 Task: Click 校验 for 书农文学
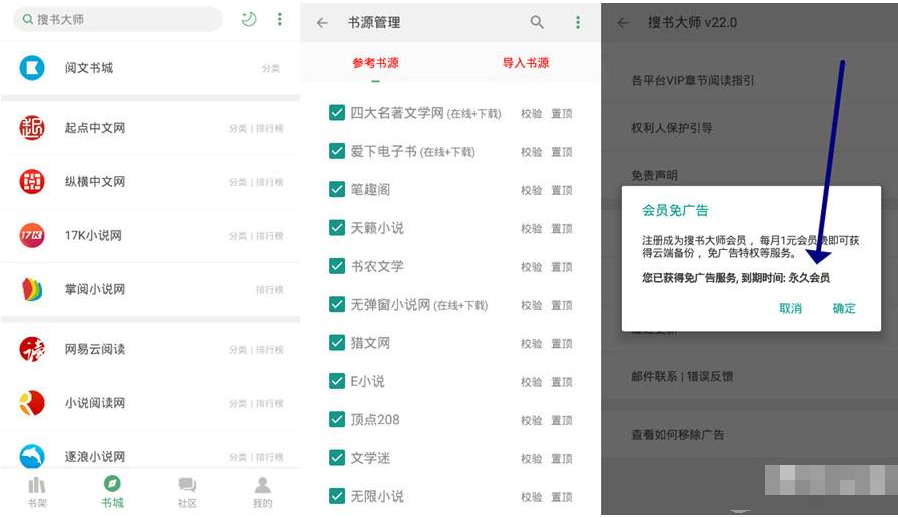(x=531, y=267)
